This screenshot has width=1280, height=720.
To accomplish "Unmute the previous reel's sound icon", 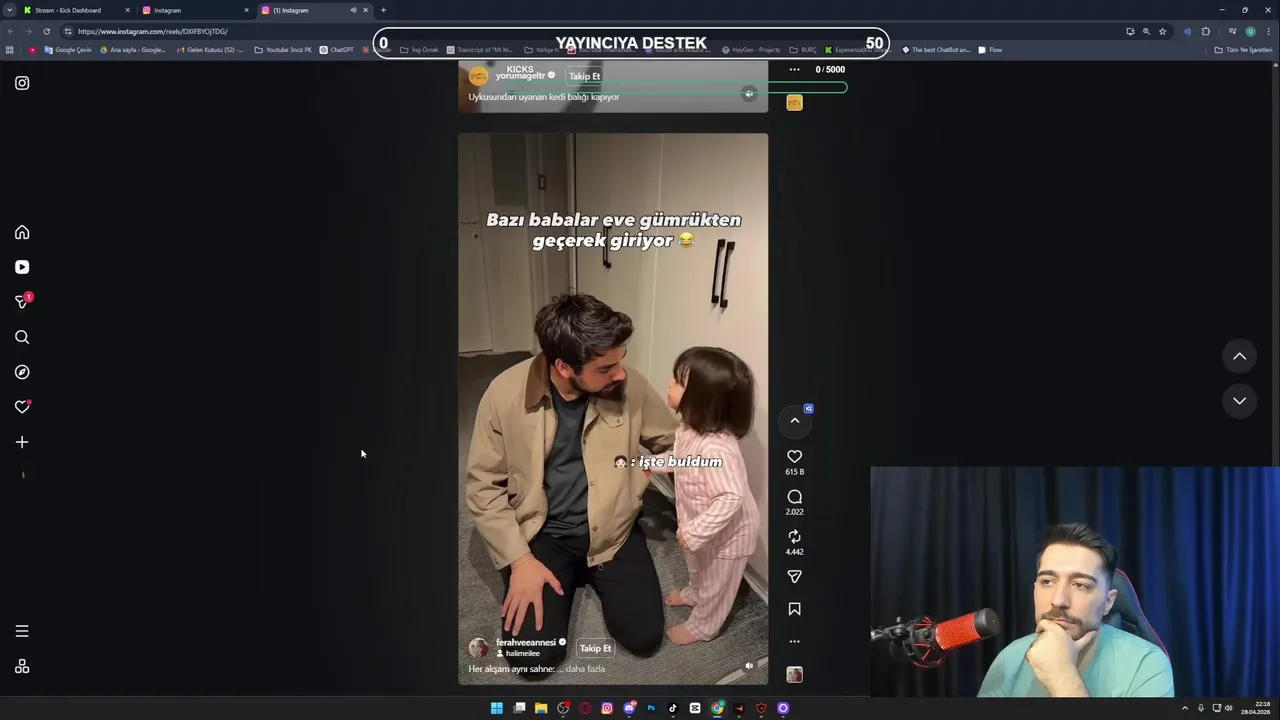I will click(749, 93).
